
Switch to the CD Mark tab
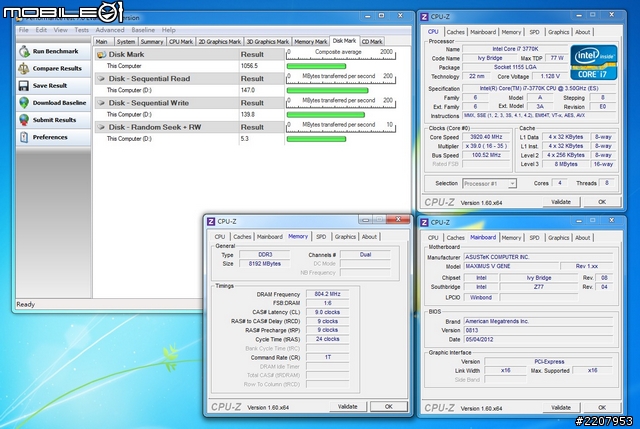372,42
